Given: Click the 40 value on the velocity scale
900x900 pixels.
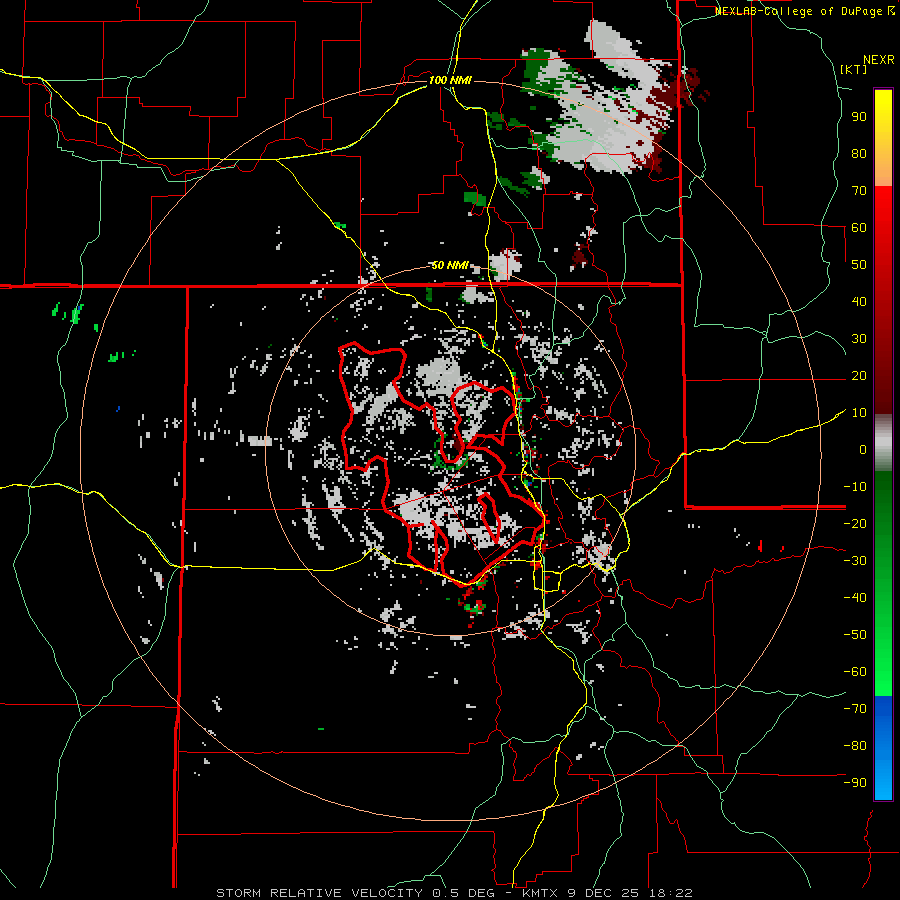Looking at the screenshot, I should point(859,301).
